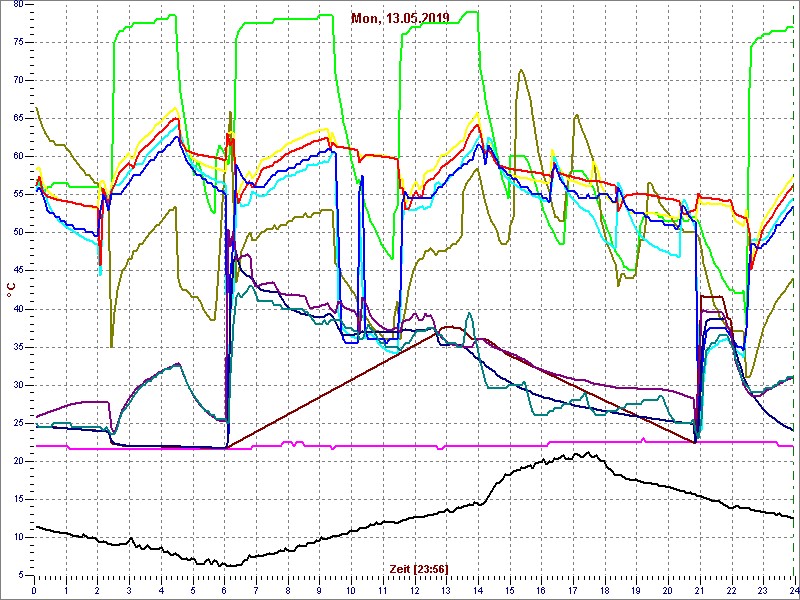Click the 25 temperature axis value
This screenshot has width=800, height=600.
point(17,423)
